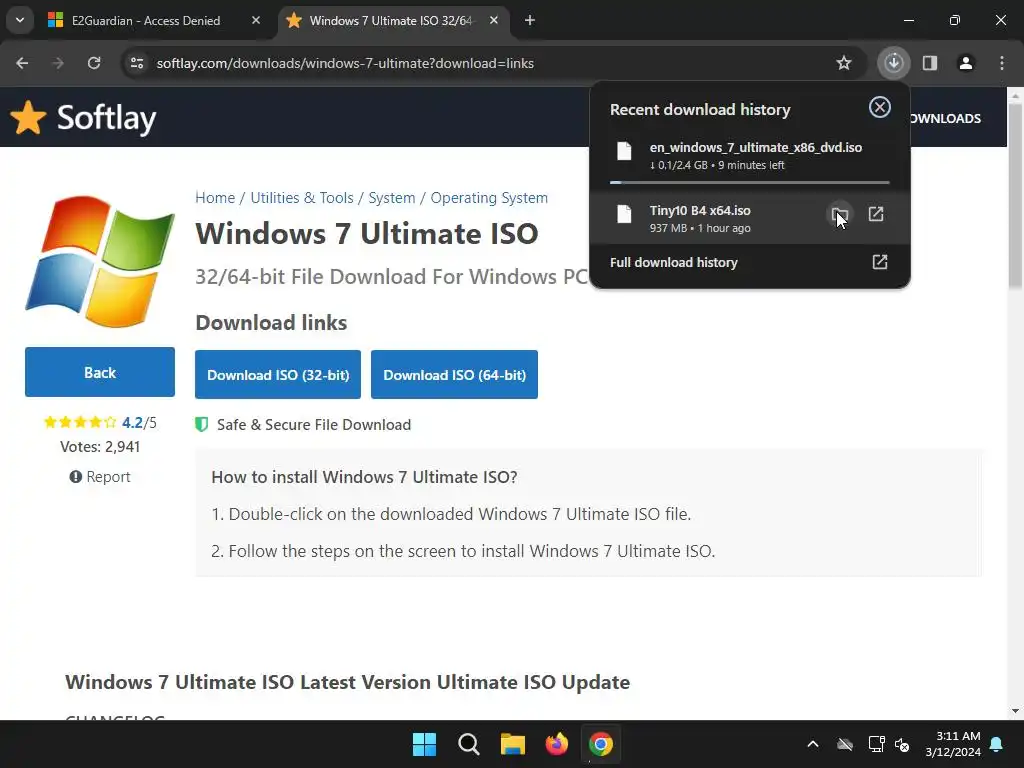The height and width of the screenshot is (768, 1024).
Task: Go to Home breadcrumb
Action: coord(215,198)
